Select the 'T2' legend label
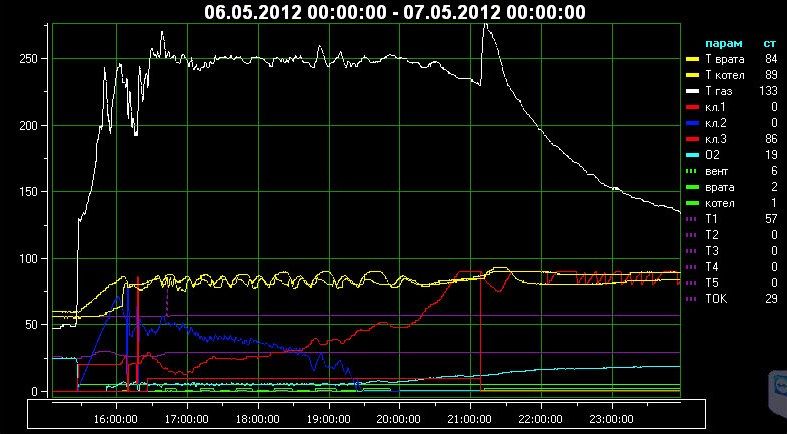Viewport: 787px width, 434px height. [x=712, y=235]
